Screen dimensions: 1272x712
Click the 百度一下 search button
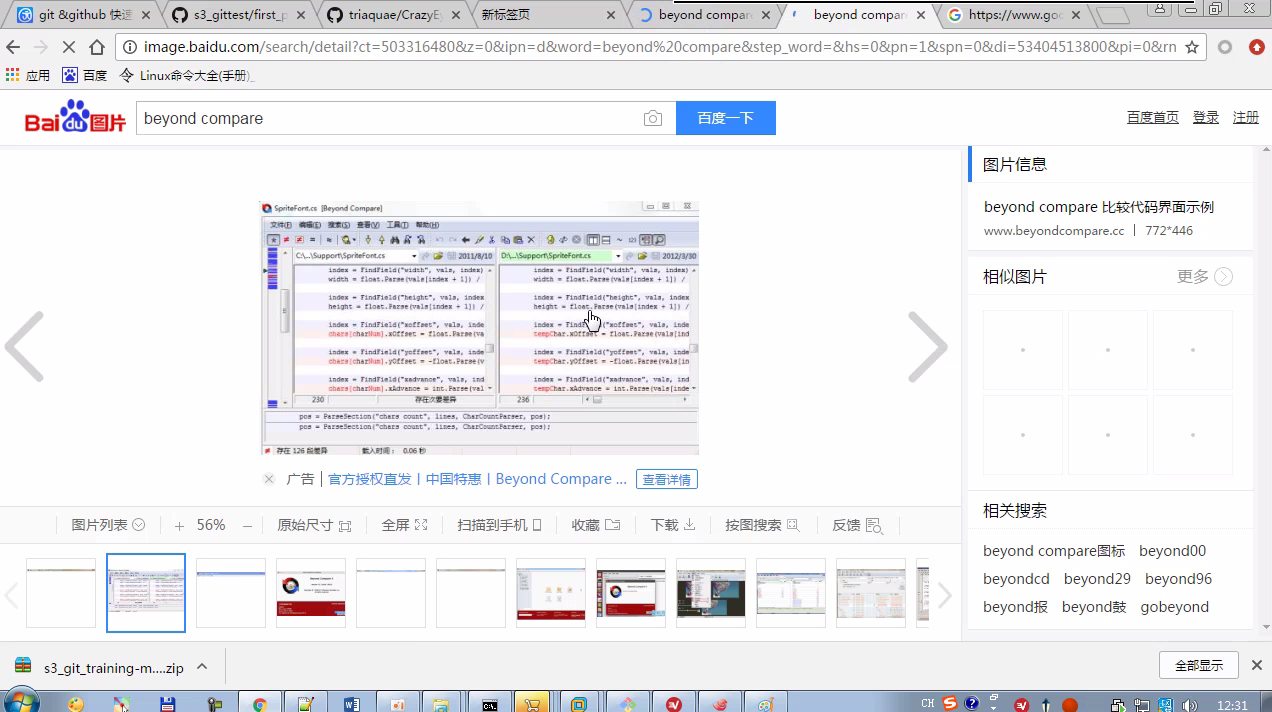point(726,118)
